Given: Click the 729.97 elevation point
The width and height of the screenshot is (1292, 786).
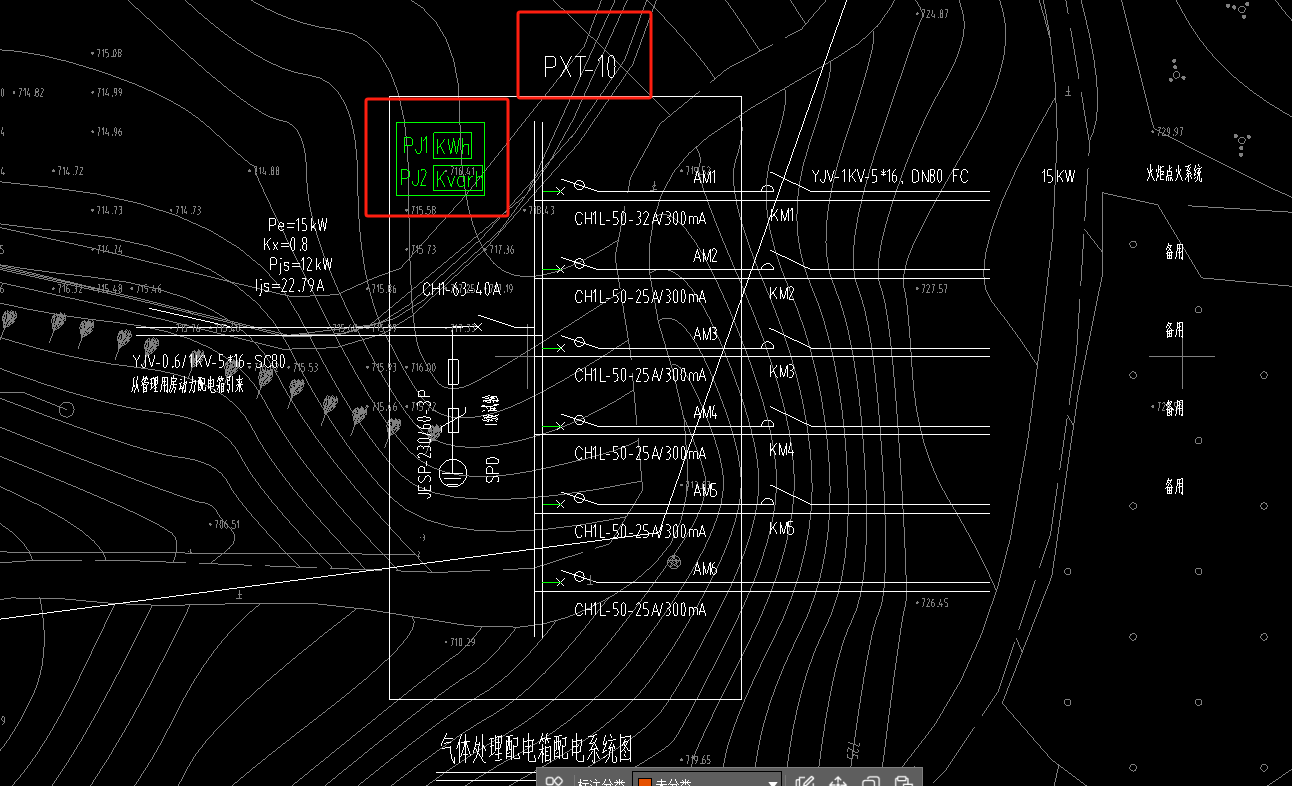Looking at the screenshot, I should click(1168, 131).
